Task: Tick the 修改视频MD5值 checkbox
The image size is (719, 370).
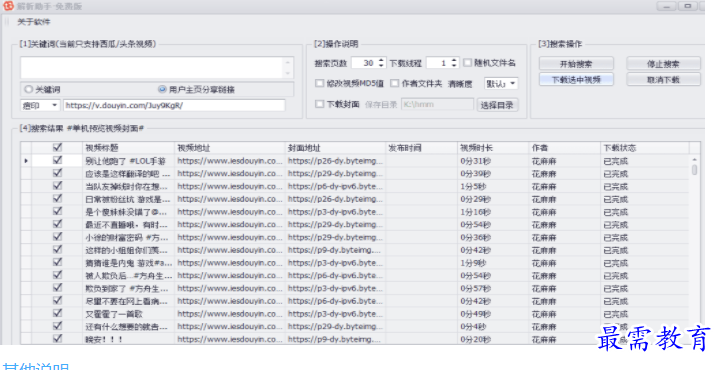Action: (x=320, y=83)
